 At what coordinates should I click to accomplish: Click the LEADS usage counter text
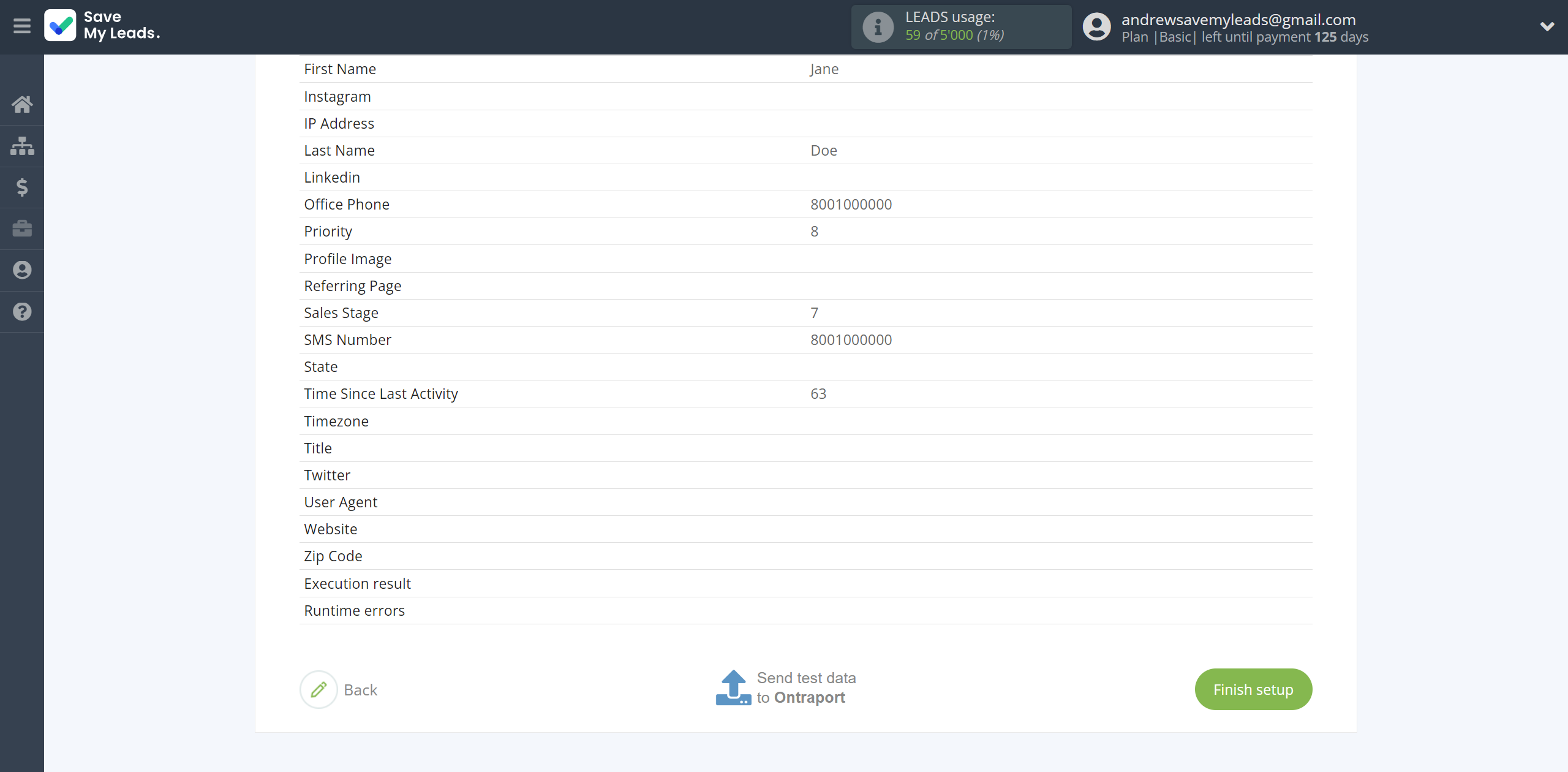pyautogui.click(x=955, y=35)
